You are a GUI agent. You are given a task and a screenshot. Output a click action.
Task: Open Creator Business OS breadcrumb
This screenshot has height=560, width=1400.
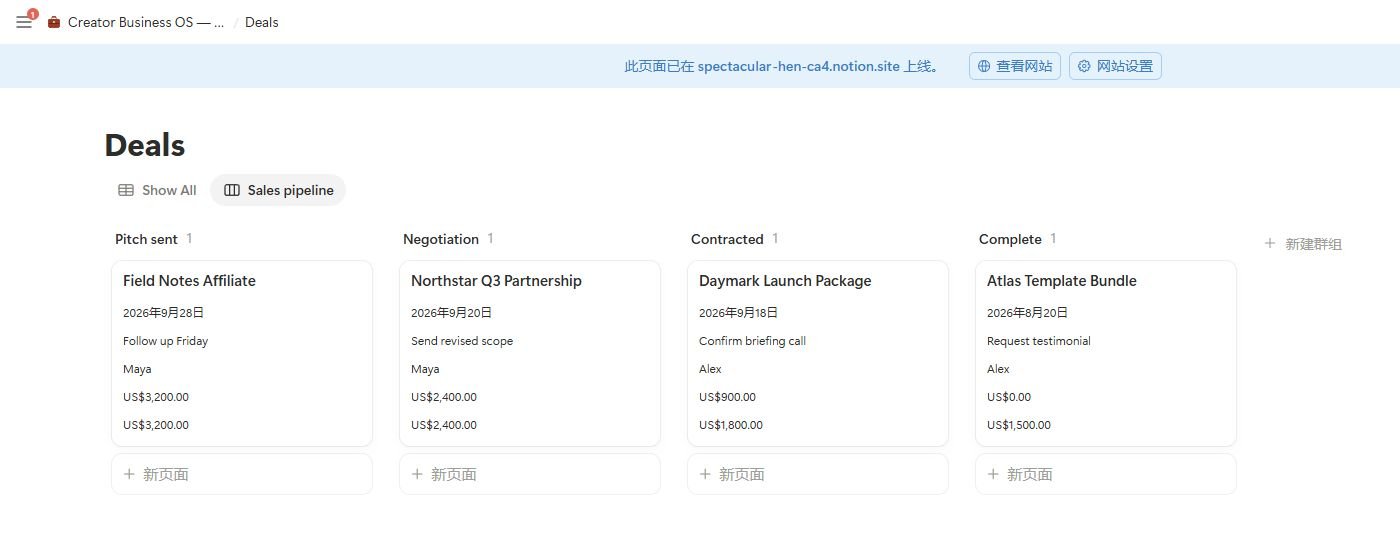pos(146,22)
